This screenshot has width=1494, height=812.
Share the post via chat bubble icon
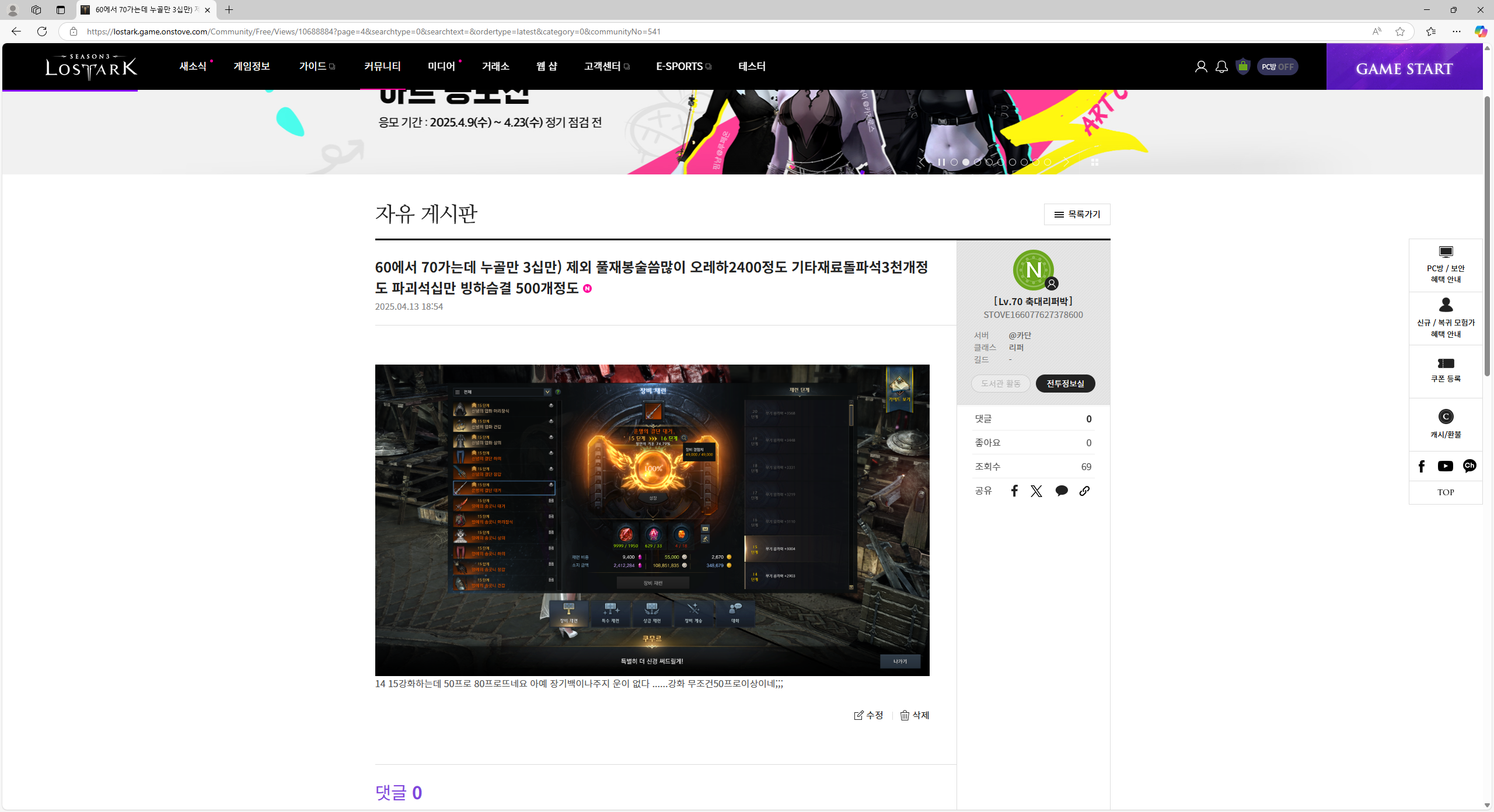[1062, 491]
